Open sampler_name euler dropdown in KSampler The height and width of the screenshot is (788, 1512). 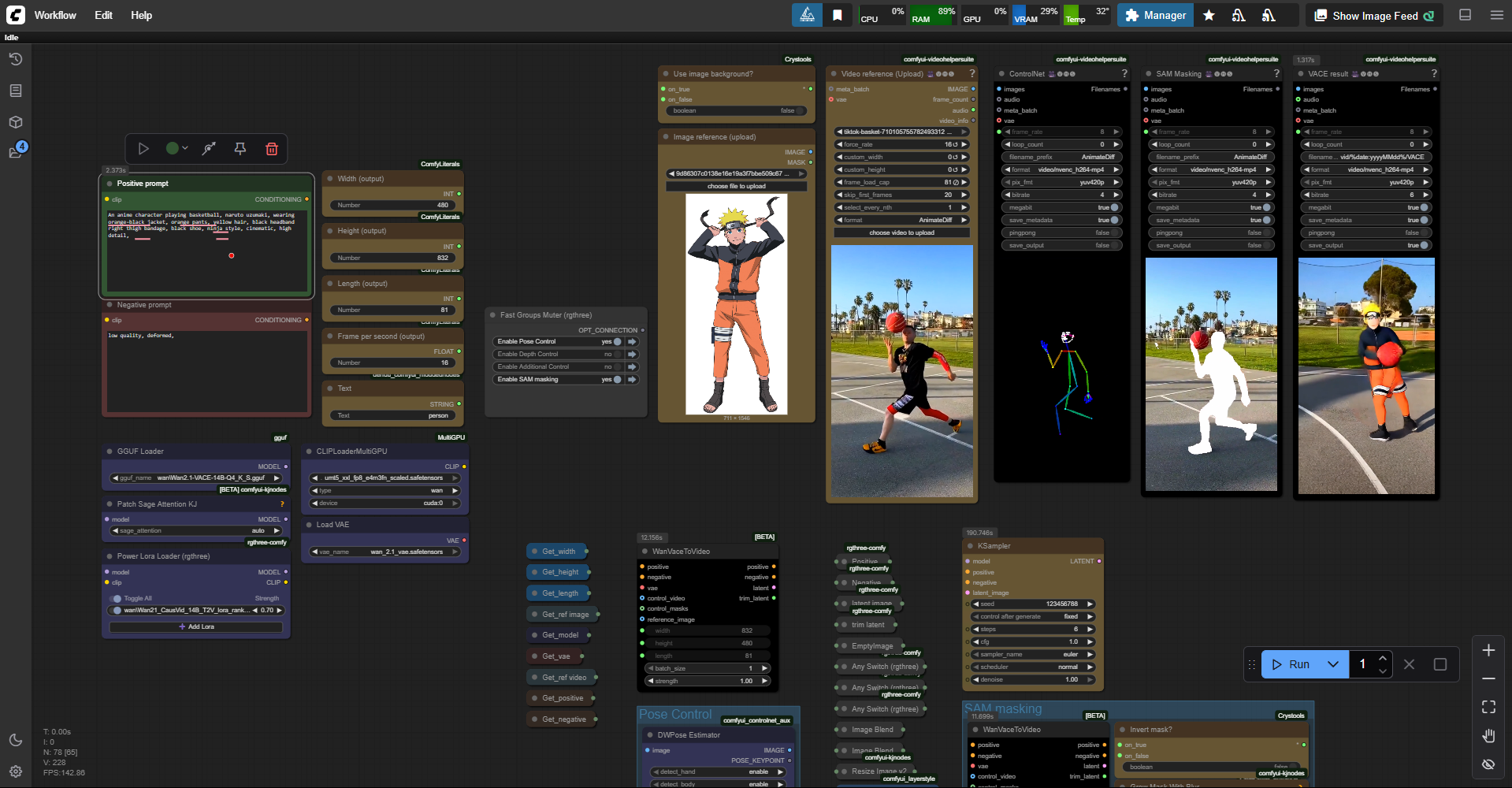pos(1032,654)
